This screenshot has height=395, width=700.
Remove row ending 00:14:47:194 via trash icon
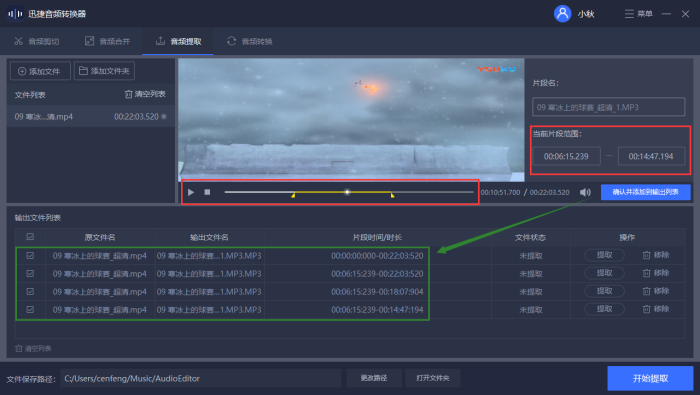tap(646, 309)
